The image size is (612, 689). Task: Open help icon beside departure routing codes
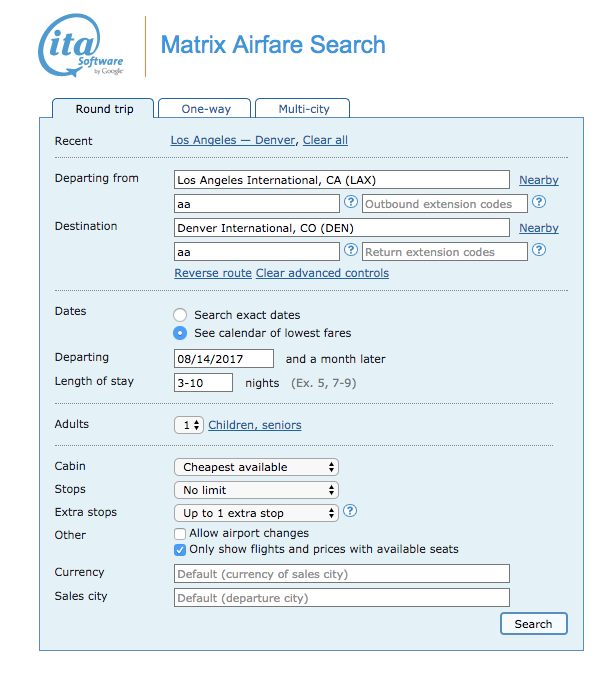pyautogui.click(x=351, y=202)
